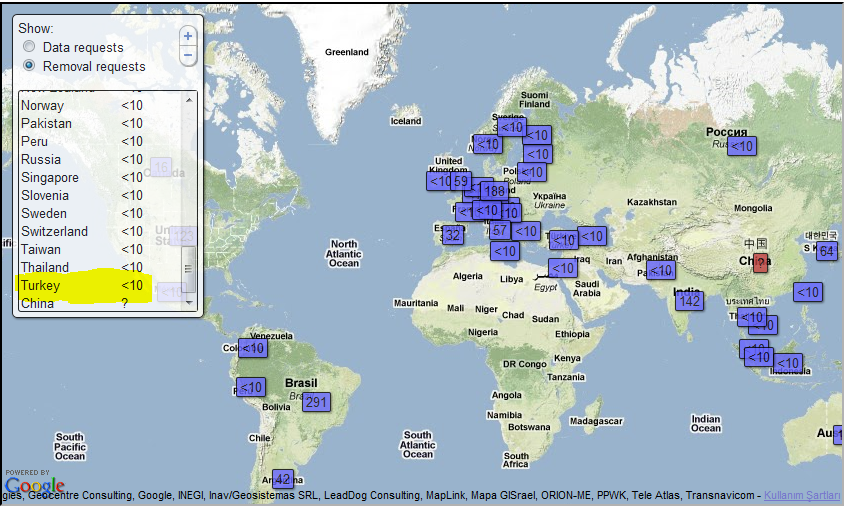Select the 188 marker in Germany
The image size is (844, 509).
click(x=493, y=191)
